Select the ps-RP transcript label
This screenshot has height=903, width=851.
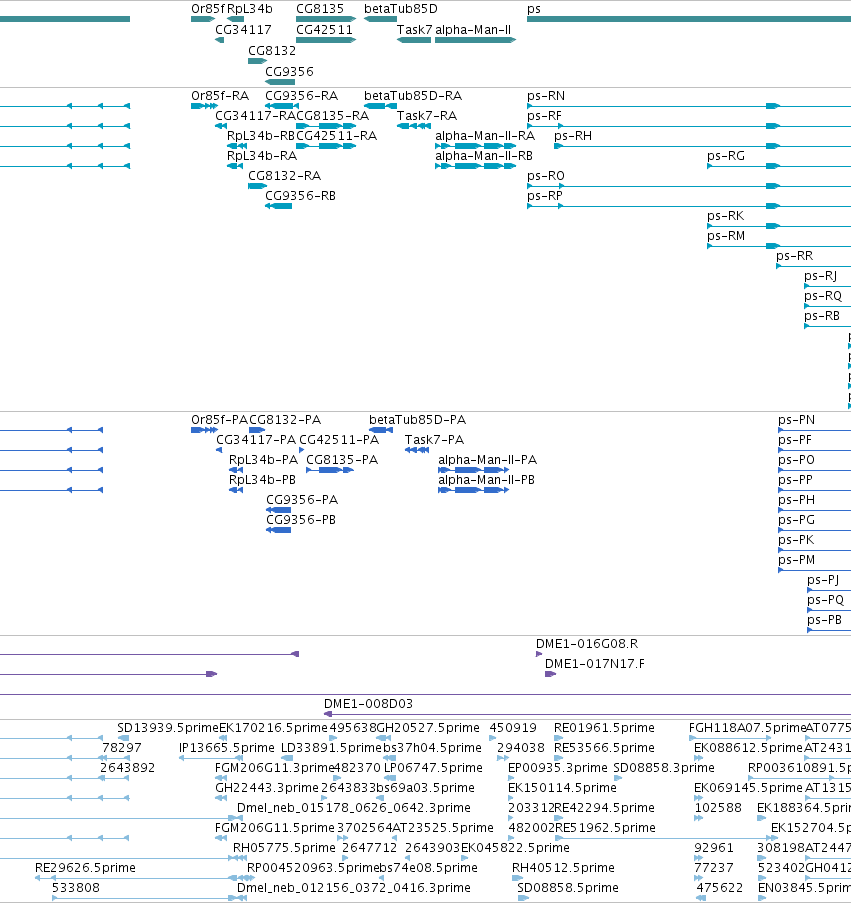pyautogui.click(x=545, y=196)
